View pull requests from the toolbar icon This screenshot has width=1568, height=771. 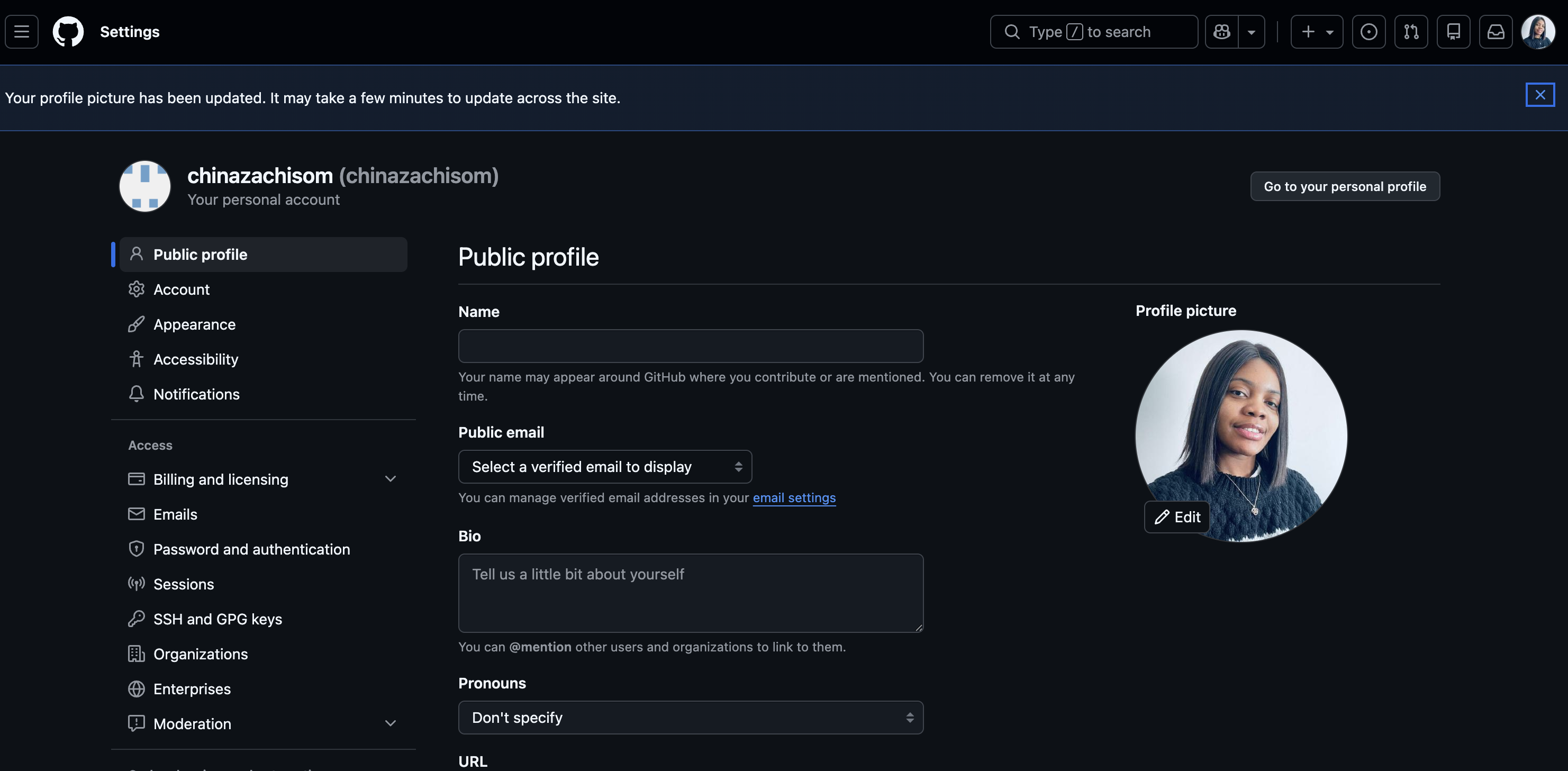click(x=1411, y=31)
